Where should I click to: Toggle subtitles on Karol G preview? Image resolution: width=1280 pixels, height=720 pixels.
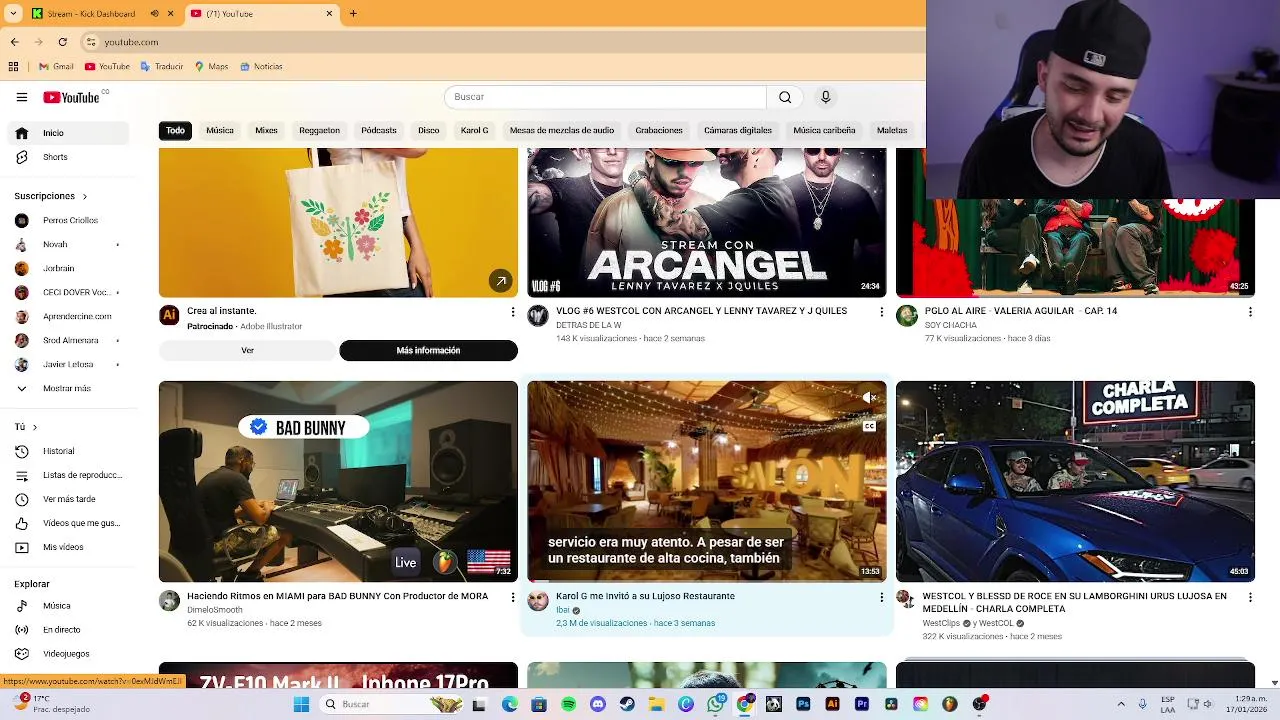869,426
